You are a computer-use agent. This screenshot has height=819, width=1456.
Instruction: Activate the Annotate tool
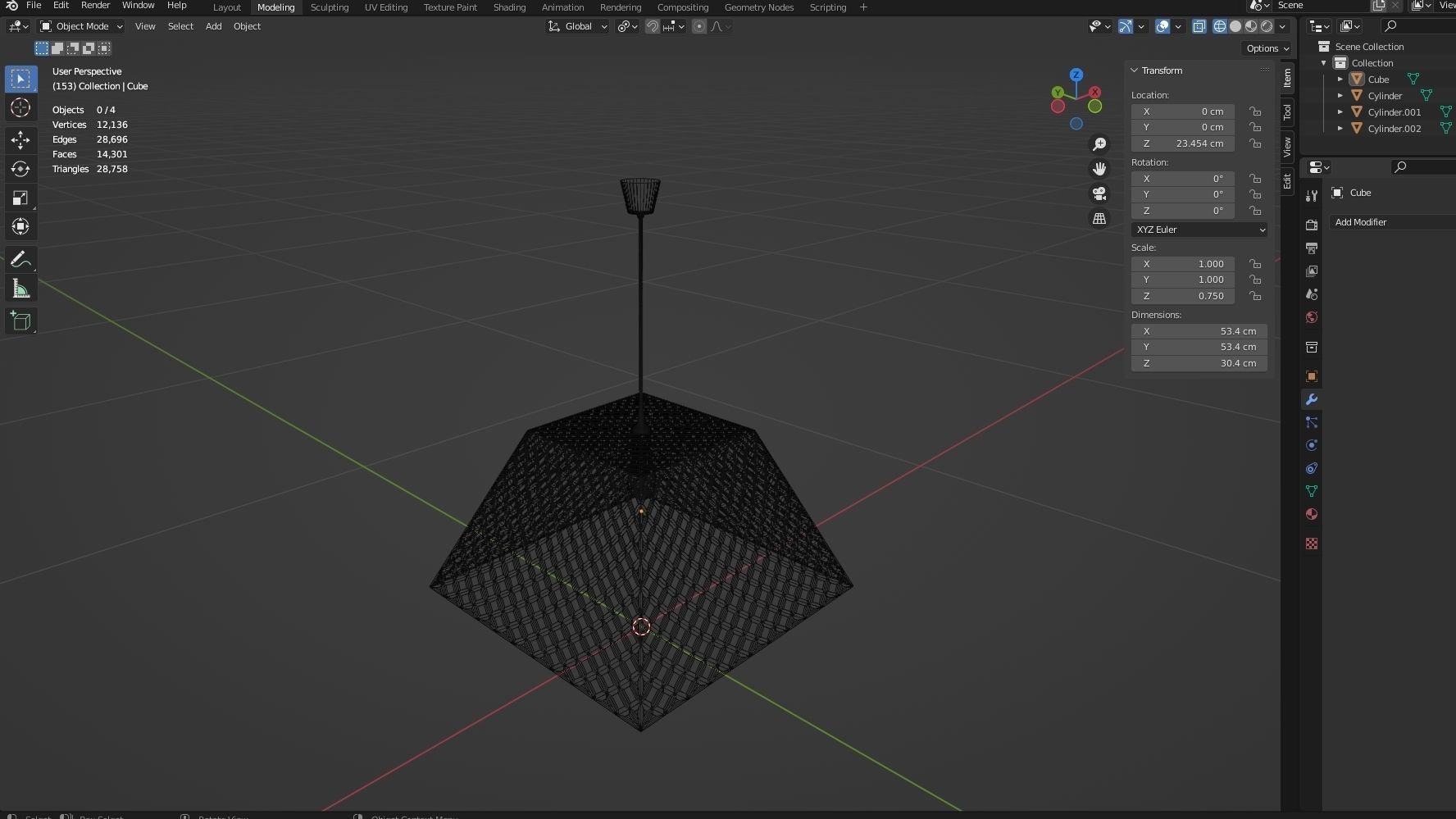coord(20,260)
